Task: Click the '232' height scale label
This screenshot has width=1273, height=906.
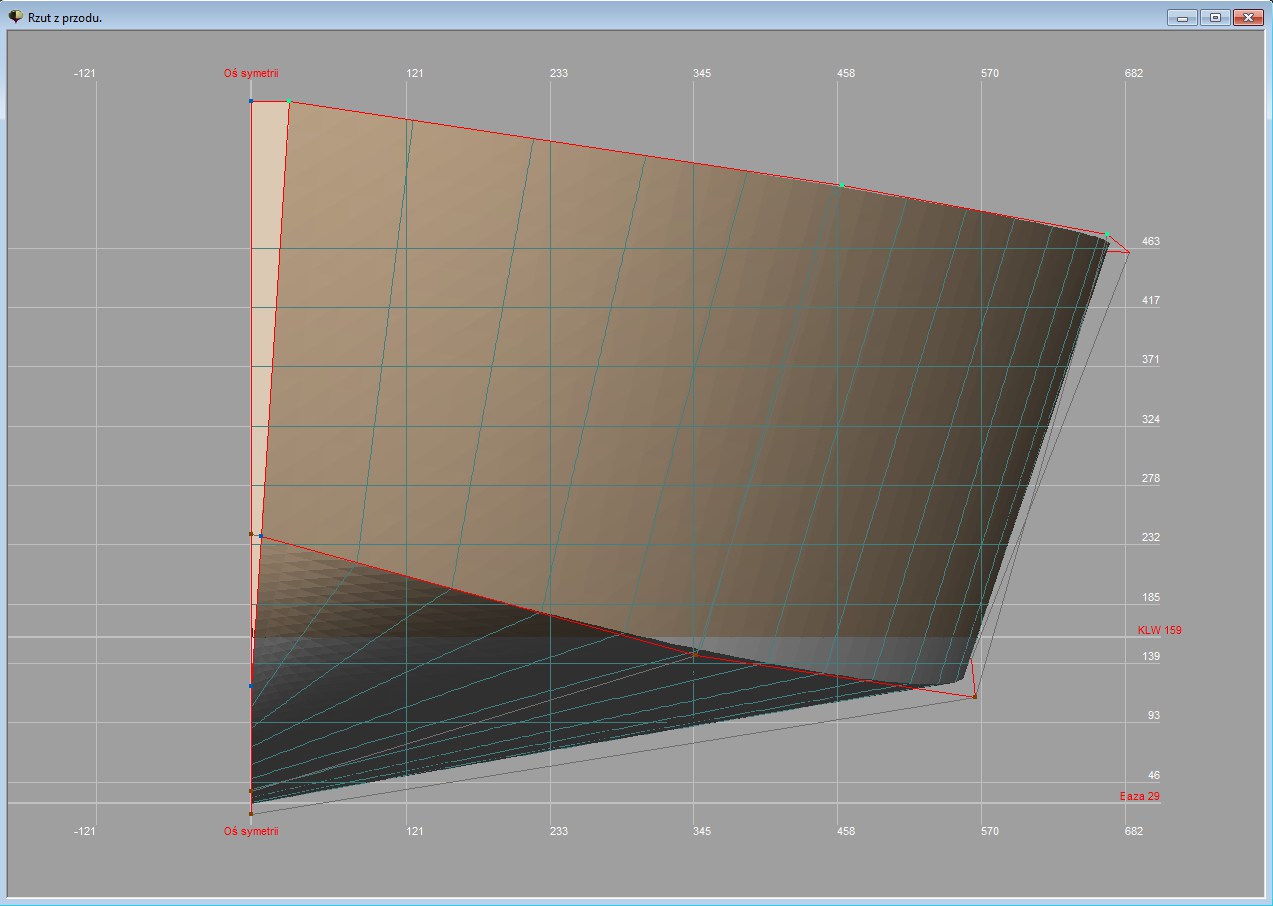Action: click(1151, 537)
